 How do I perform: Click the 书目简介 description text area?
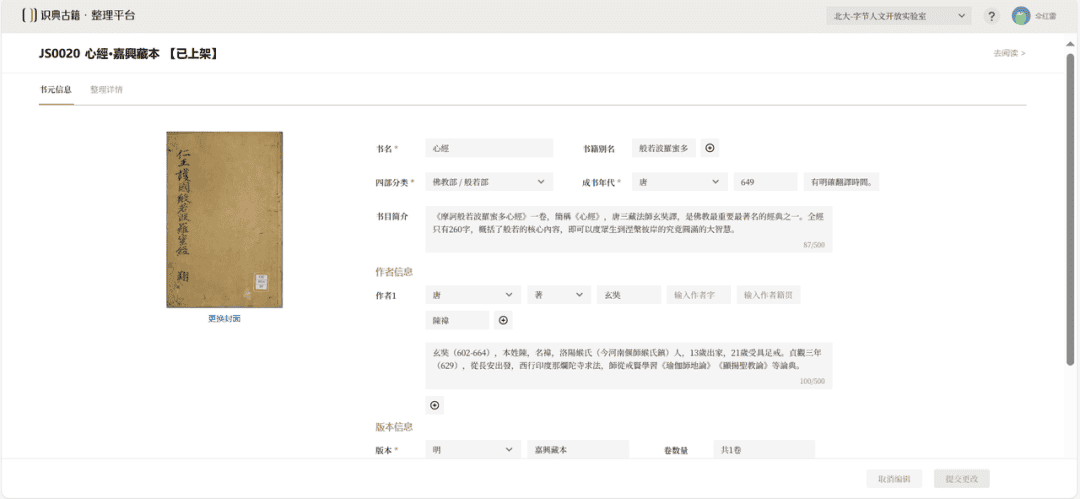[x=629, y=229]
